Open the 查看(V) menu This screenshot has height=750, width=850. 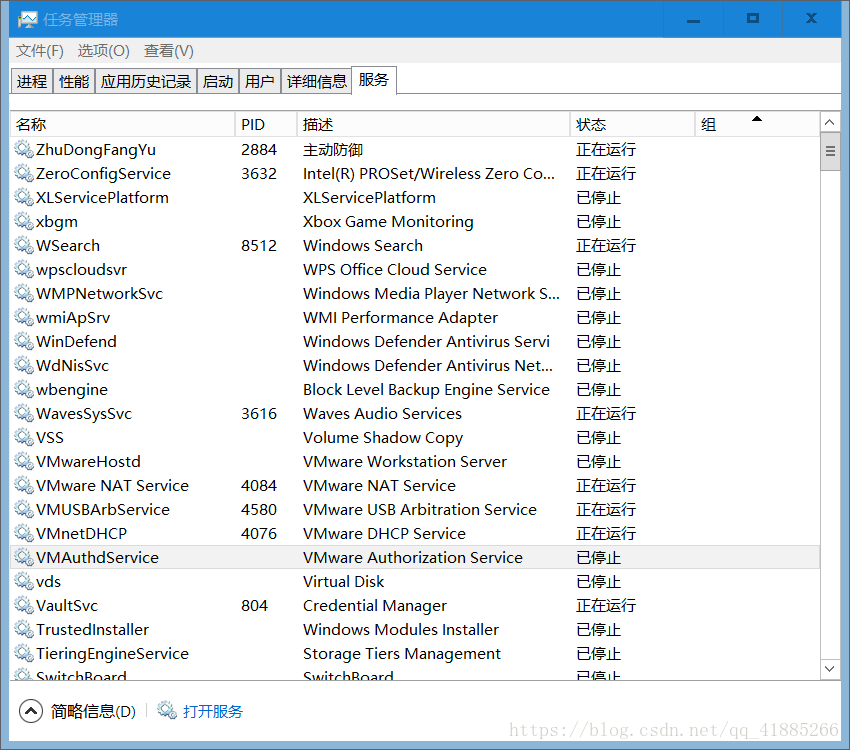[169, 50]
